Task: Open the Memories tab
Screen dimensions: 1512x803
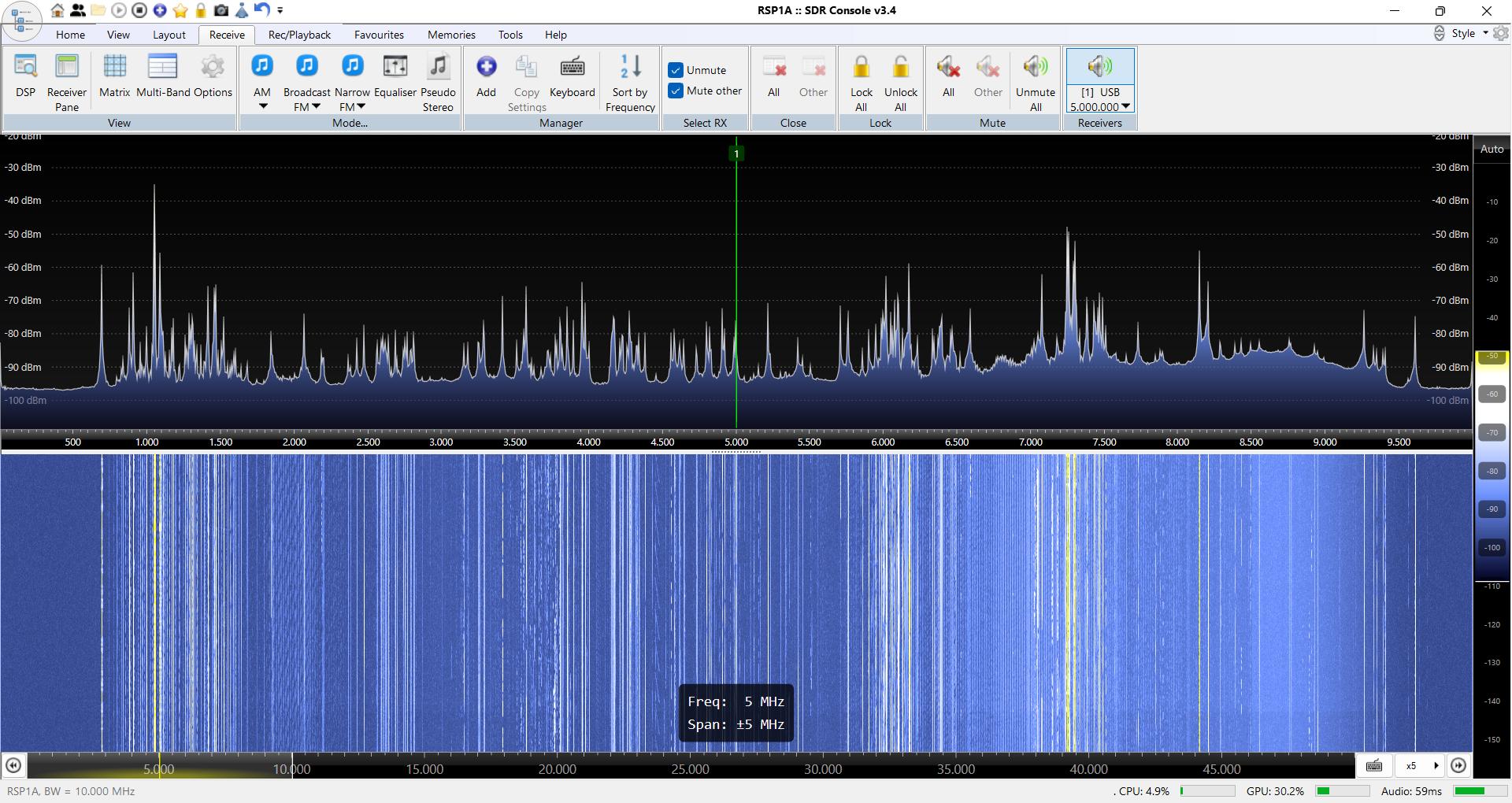Action: (x=451, y=35)
